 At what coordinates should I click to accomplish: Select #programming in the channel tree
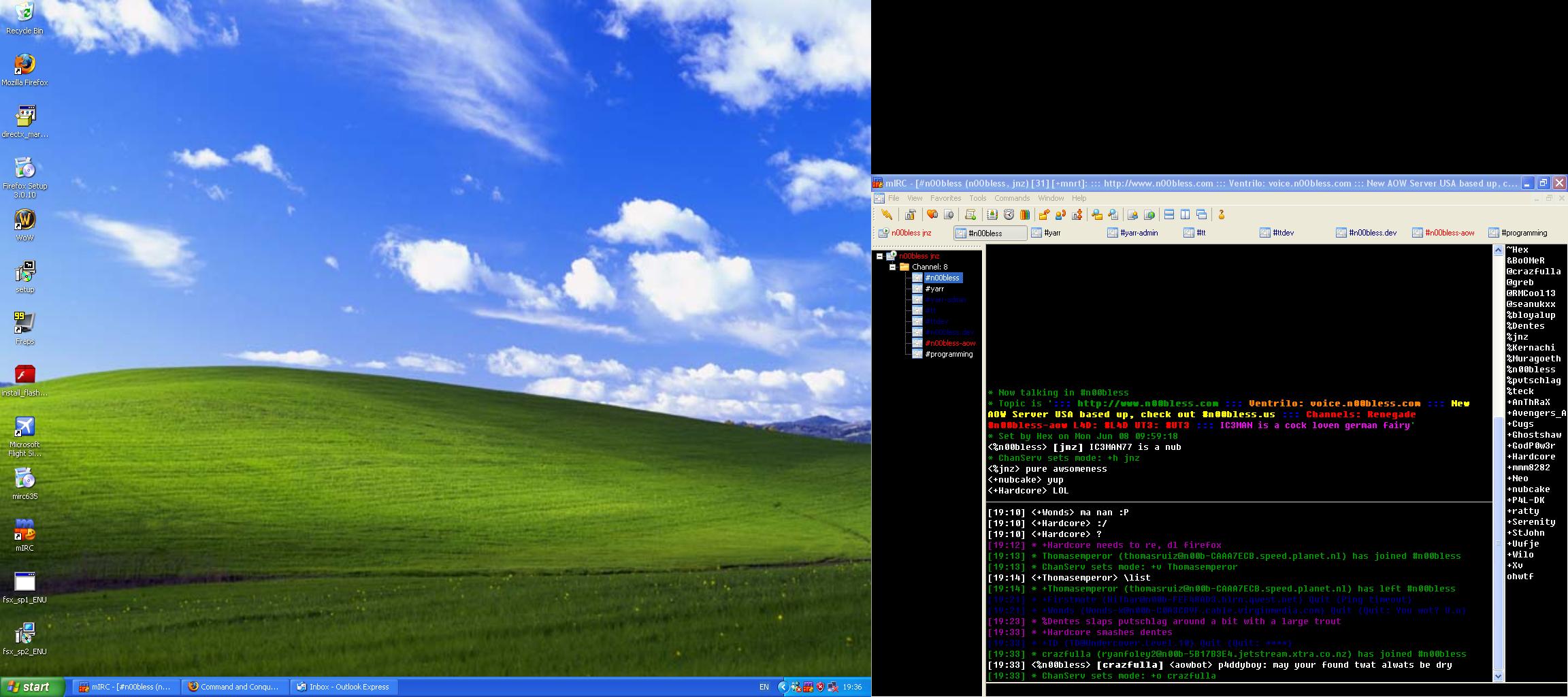coord(949,355)
